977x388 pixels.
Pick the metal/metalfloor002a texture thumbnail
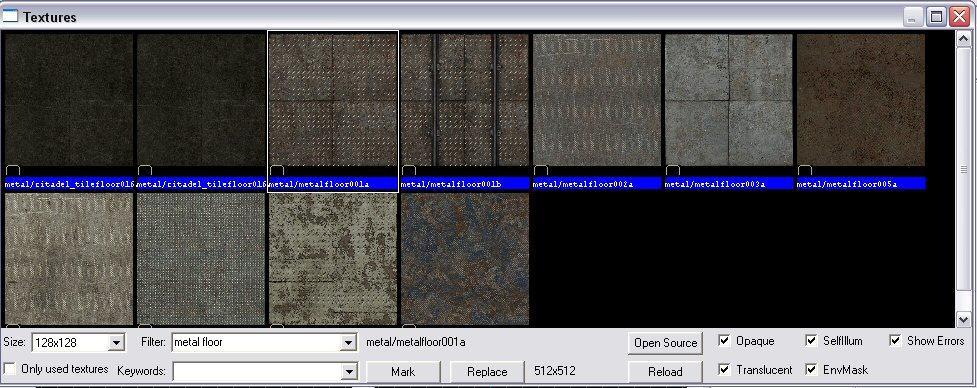pos(597,100)
